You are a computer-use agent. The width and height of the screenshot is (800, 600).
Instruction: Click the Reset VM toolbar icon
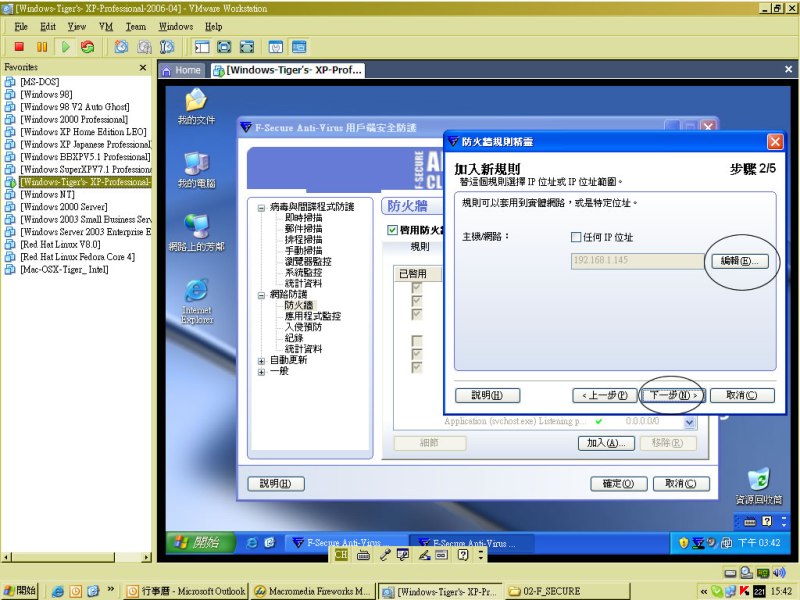(88, 47)
